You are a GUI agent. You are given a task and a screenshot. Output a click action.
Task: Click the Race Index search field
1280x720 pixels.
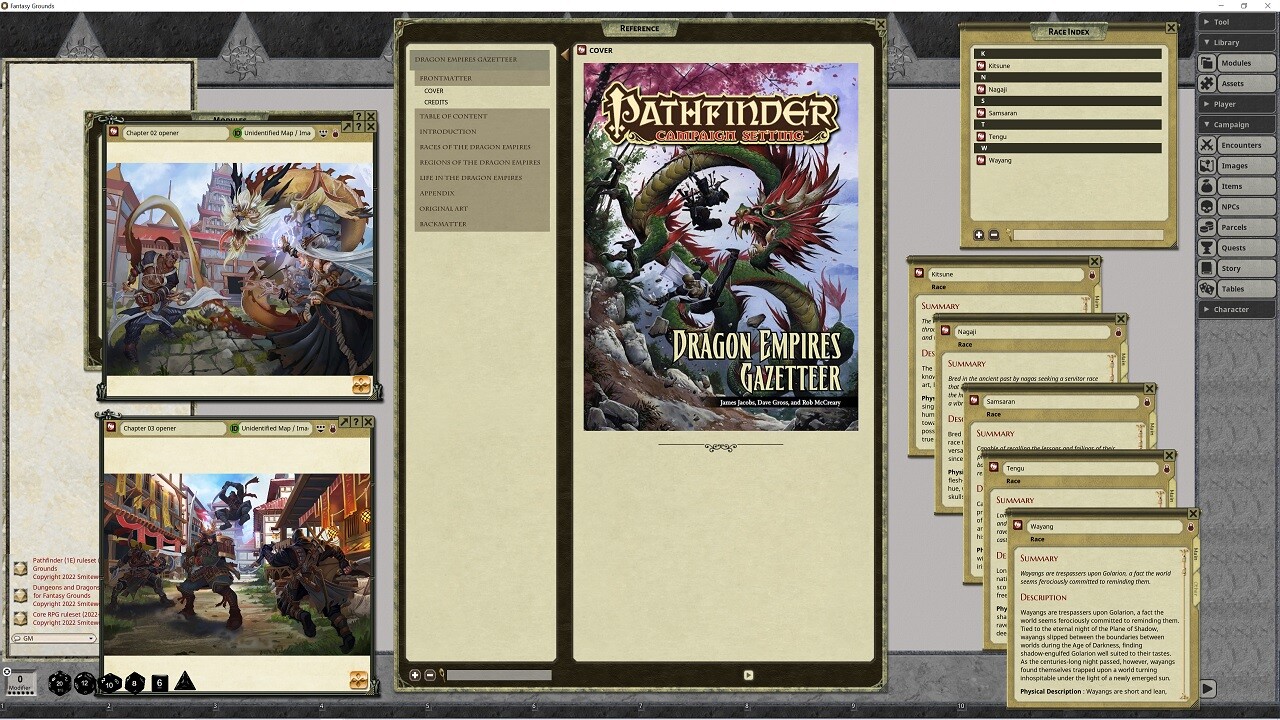point(1086,235)
